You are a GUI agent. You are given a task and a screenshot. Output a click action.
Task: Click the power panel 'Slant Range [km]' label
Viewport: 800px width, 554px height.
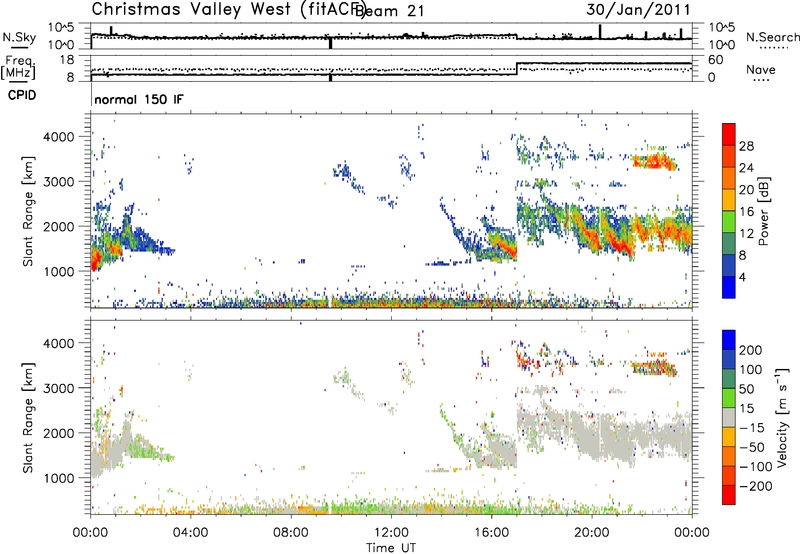point(28,211)
